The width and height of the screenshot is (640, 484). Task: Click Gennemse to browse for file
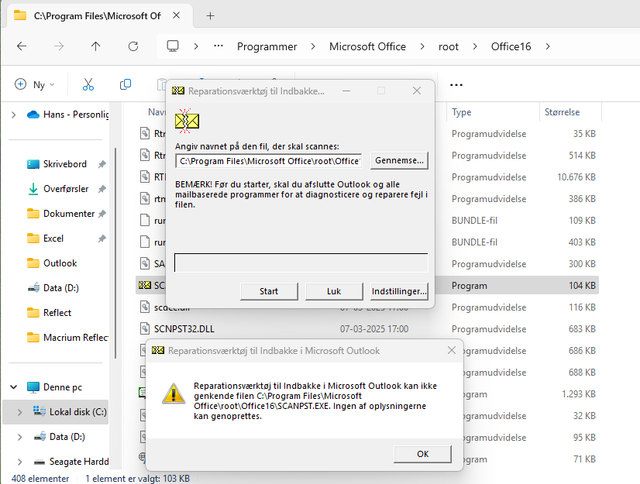tap(399, 161)
